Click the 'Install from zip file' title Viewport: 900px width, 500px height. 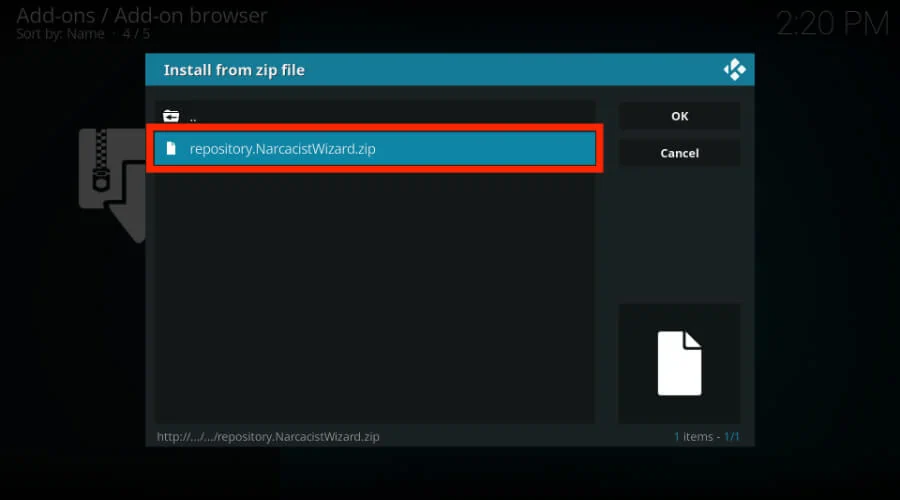point(234,70)
